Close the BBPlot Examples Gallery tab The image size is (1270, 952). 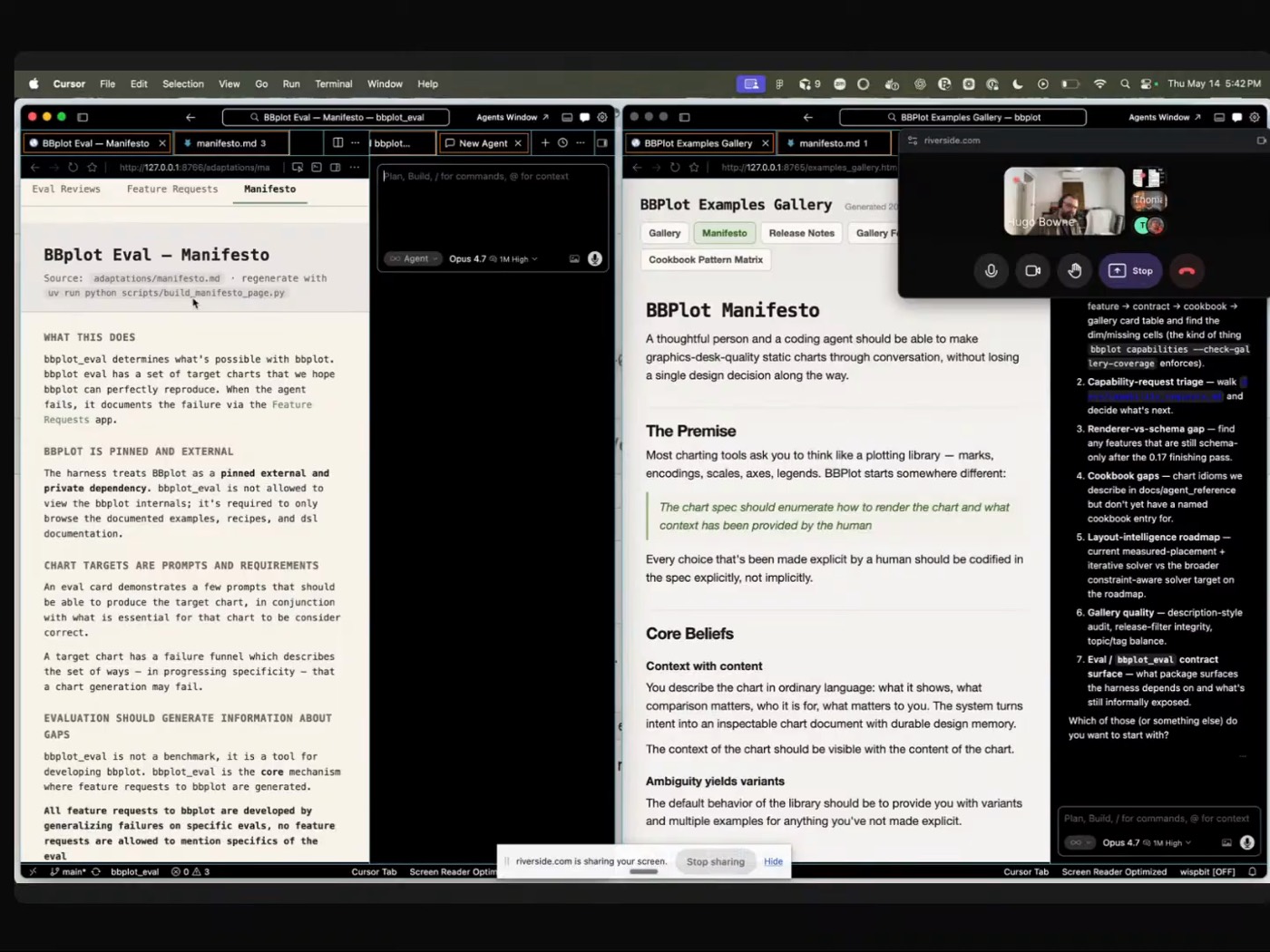[765, 143]
